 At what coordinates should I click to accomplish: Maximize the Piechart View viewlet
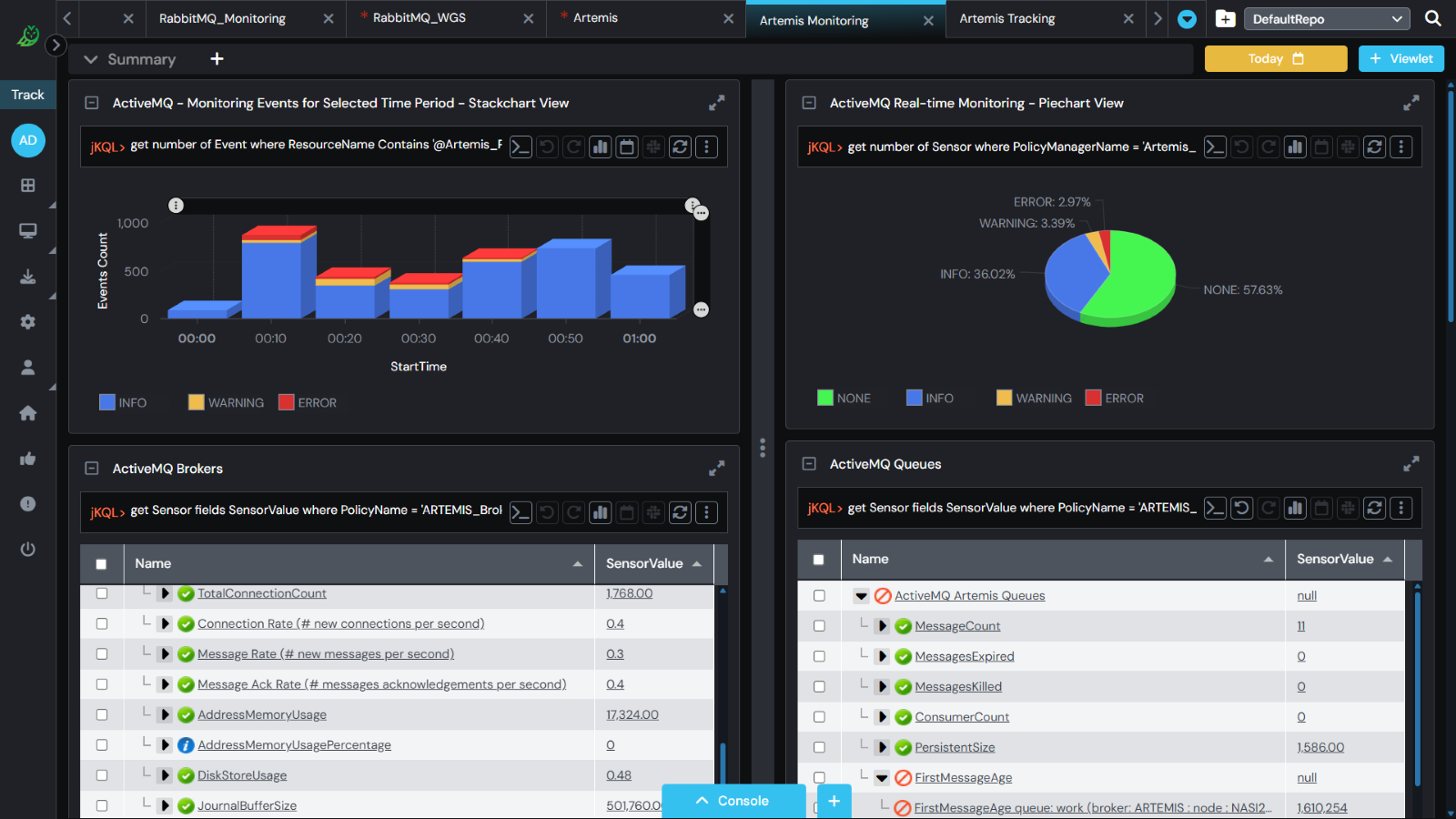coord(1410,103)
